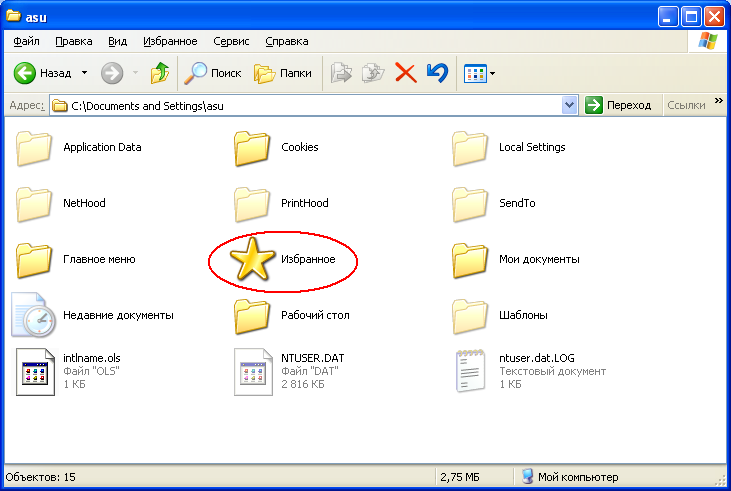Image resolution: width=731 pixels, height=491 pixels.
Task: Click the Windows flag logo icon
Action: point(708,41)
